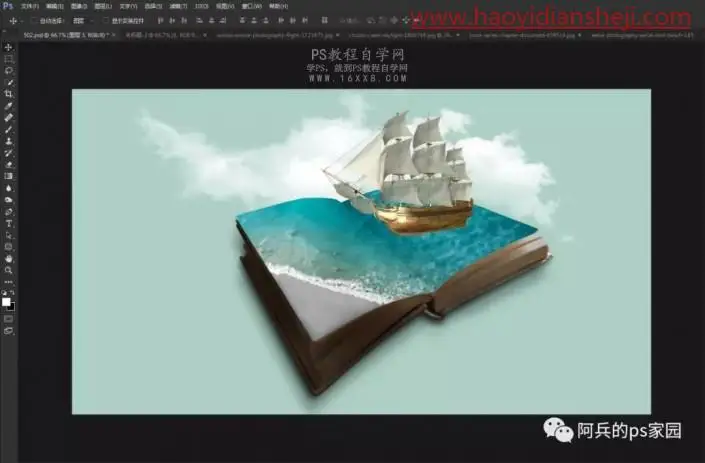The image size is (705, 463).
Task: Change the screen mode icon
Action: [9, 331]
